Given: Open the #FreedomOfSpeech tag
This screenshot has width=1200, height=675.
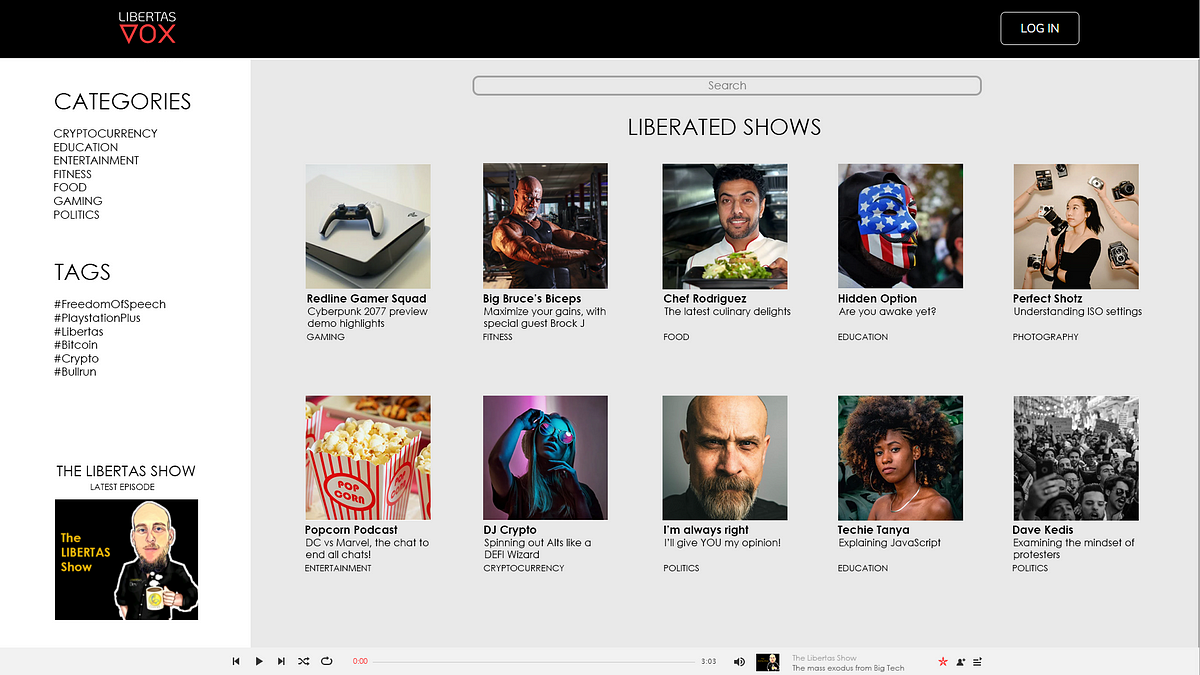Looking at the screenshot, I should 110,304.
